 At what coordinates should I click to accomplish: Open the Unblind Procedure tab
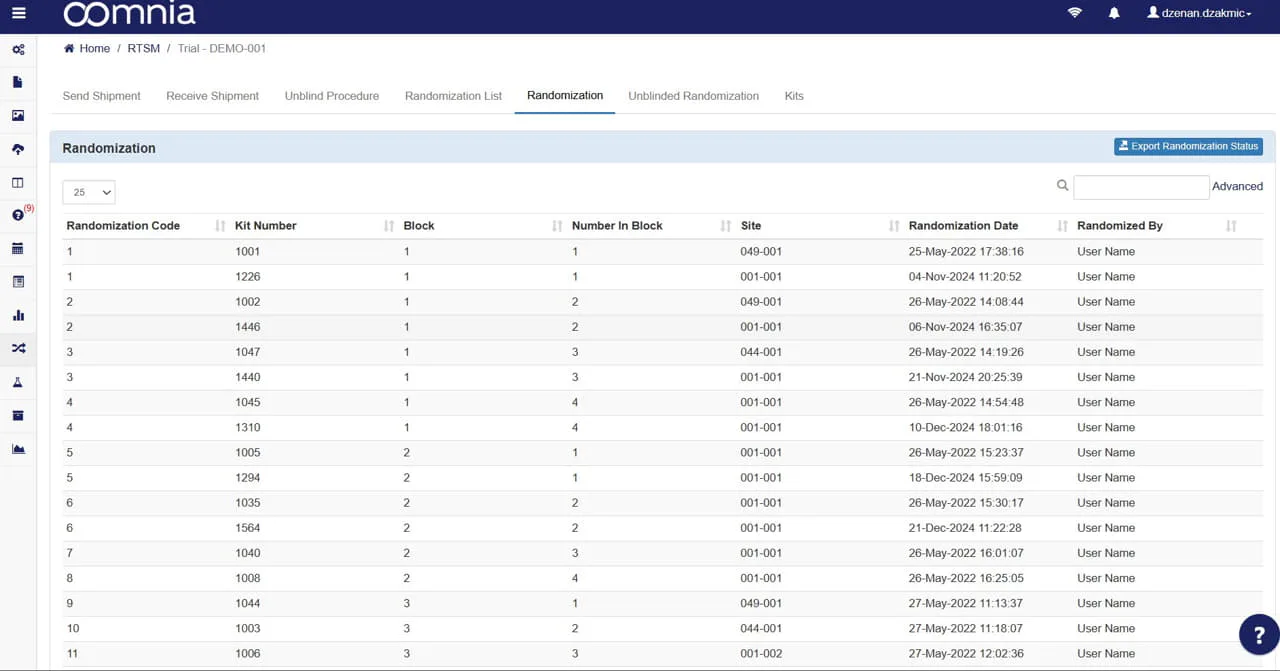coord(332,96)
